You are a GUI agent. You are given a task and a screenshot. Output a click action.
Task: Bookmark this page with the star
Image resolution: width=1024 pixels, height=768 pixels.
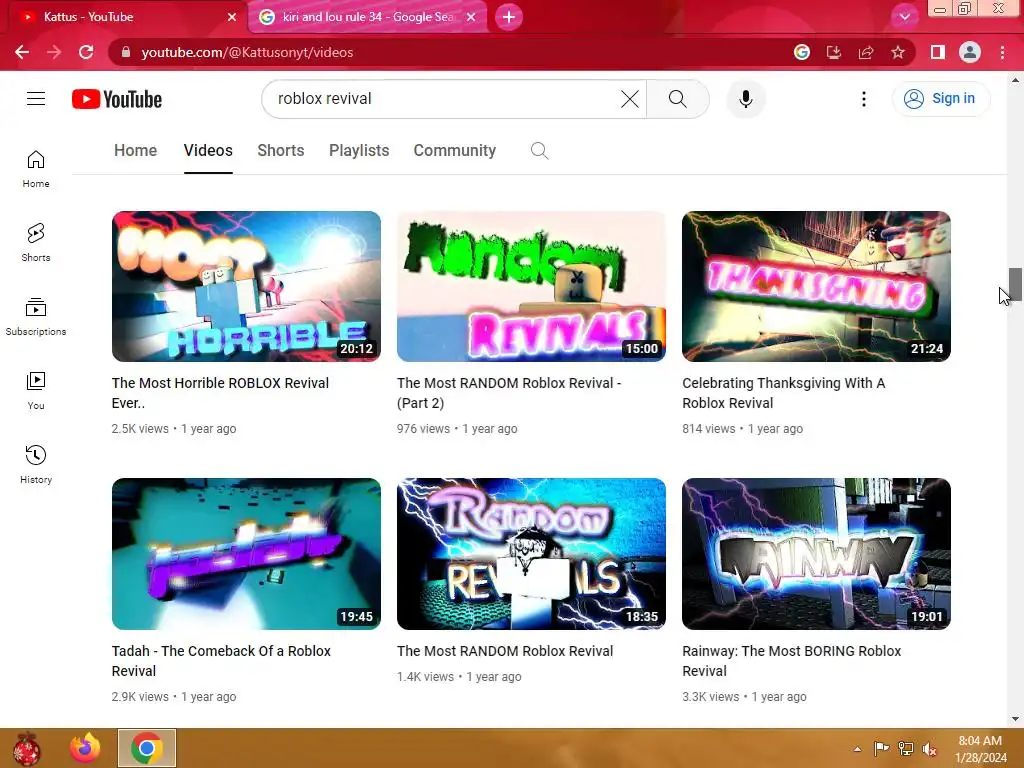pos(898,52)
